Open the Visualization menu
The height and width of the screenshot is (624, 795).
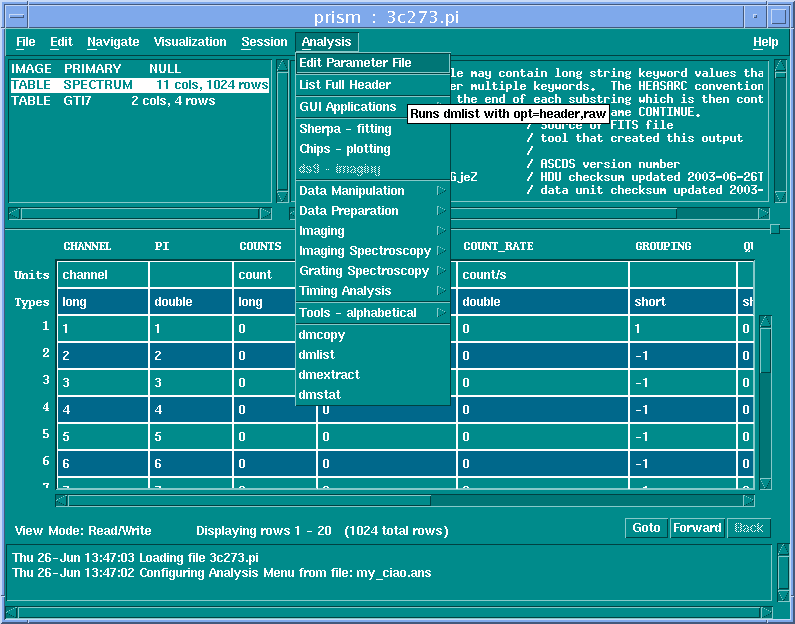(190, 42)
